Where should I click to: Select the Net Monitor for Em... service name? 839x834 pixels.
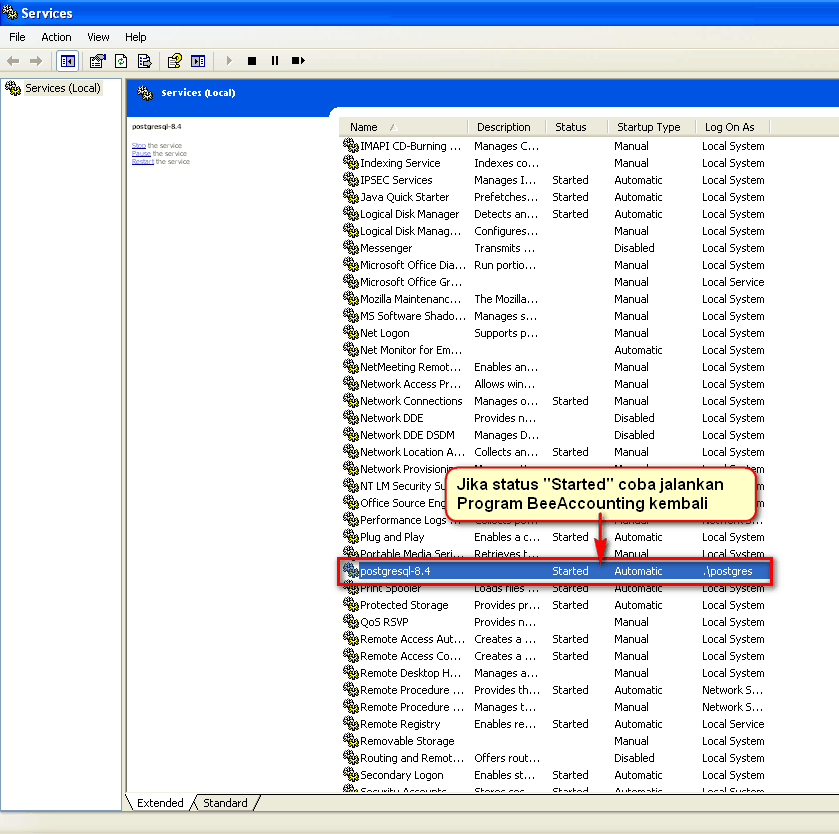click(410, 350)
